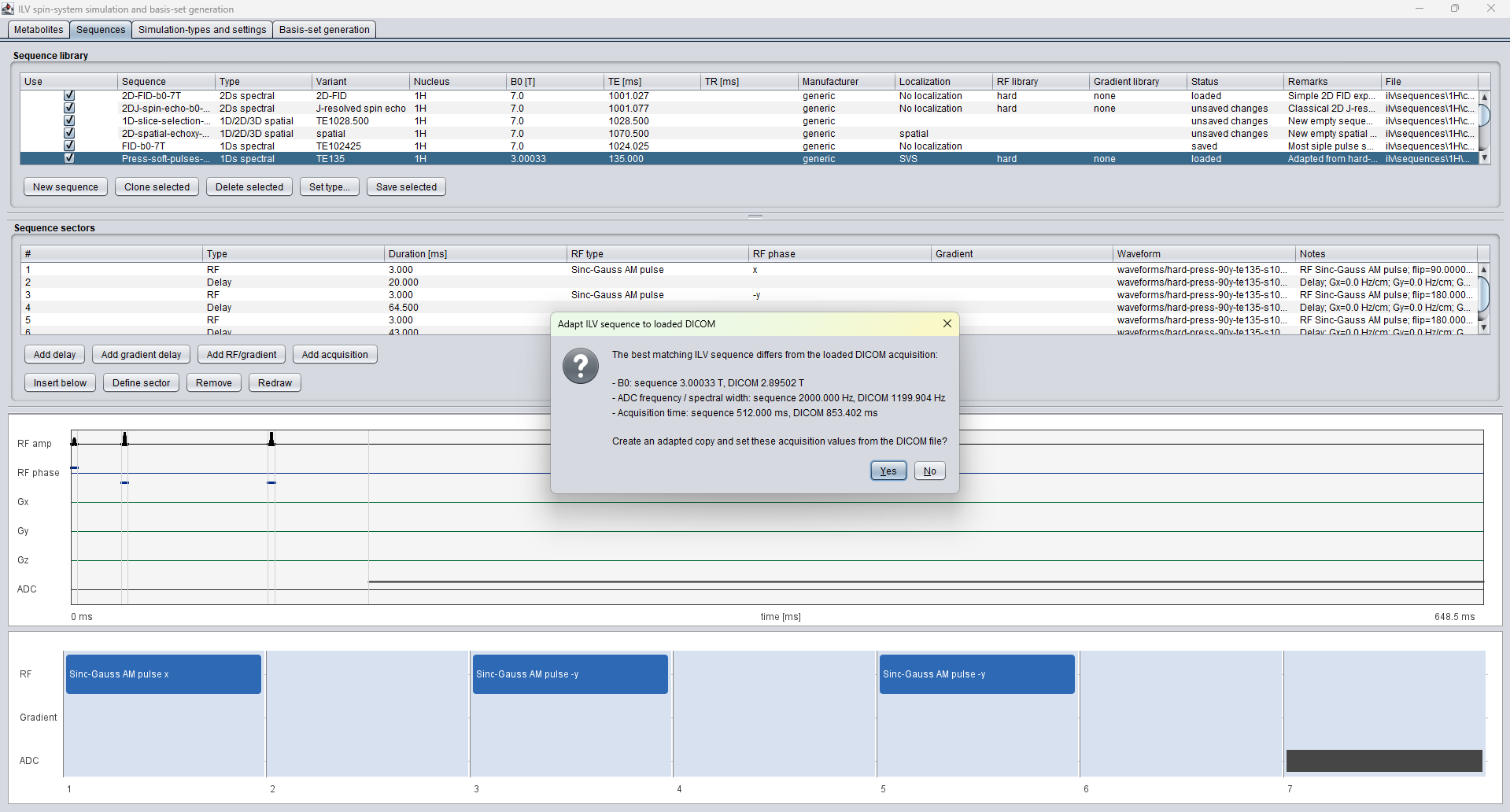Image resolution: width=1510 pixels, height=812 pixels.
Task: Select 2DJ-spin-echo-b0 sequence row
Action: click(x=749, y=109)
